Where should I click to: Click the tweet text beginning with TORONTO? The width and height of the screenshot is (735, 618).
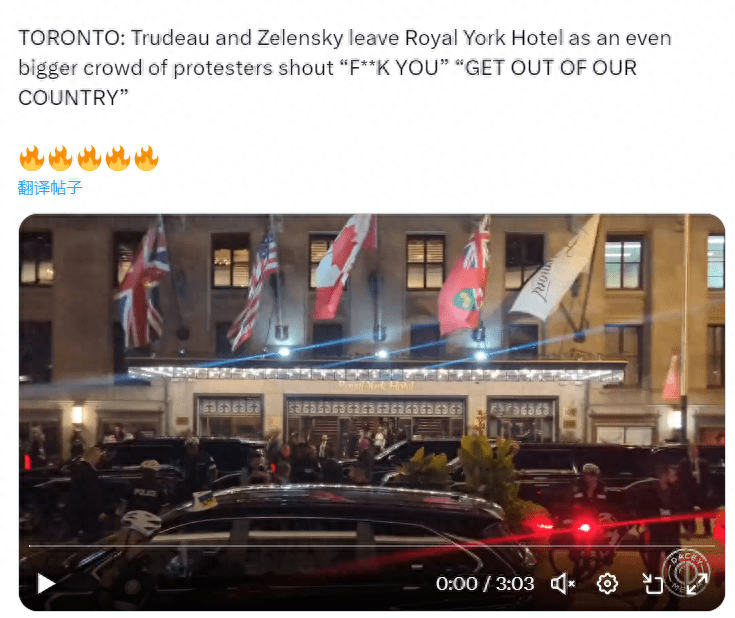345,68
